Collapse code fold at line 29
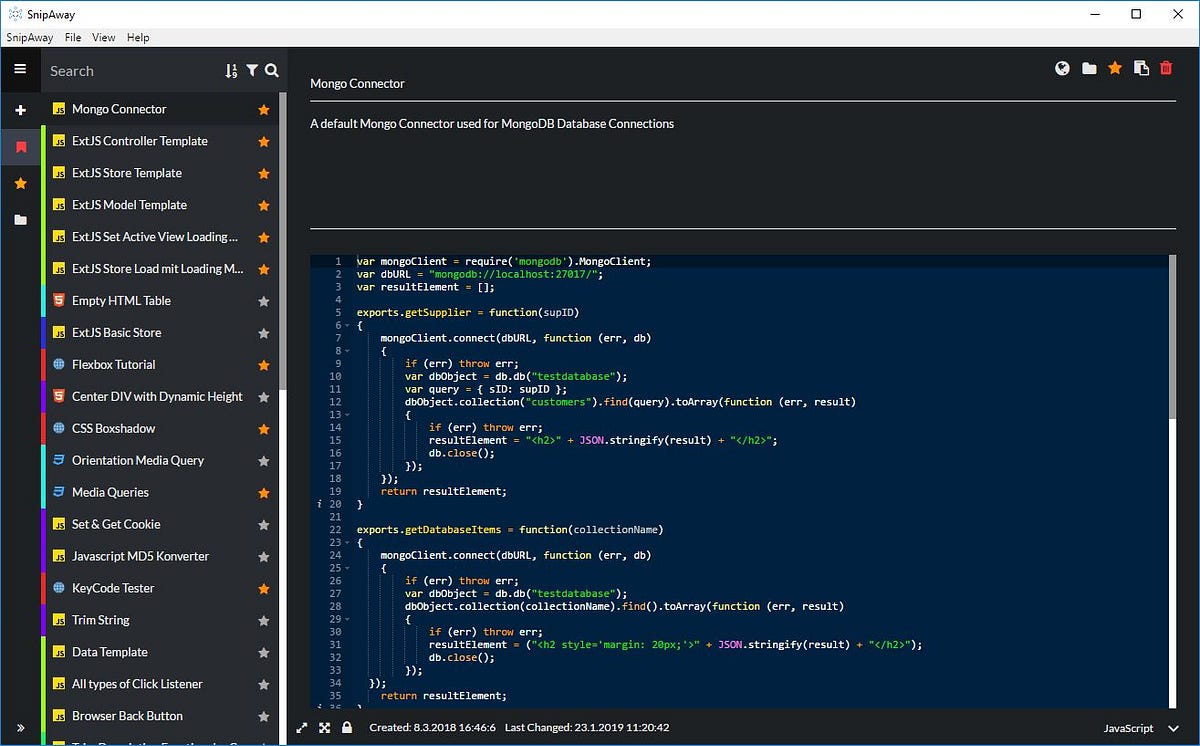Image resolution: width=1200 pixels, height=746 pixels. point(346,619)
